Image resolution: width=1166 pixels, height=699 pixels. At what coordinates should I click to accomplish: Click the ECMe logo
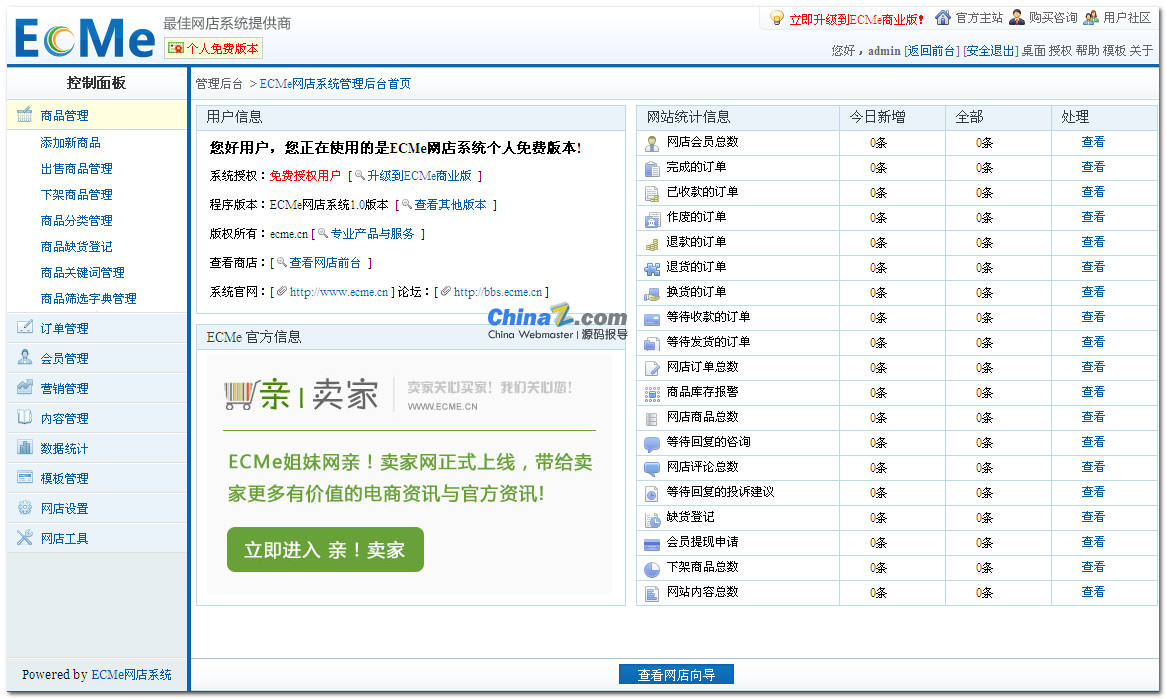[84, 37]
